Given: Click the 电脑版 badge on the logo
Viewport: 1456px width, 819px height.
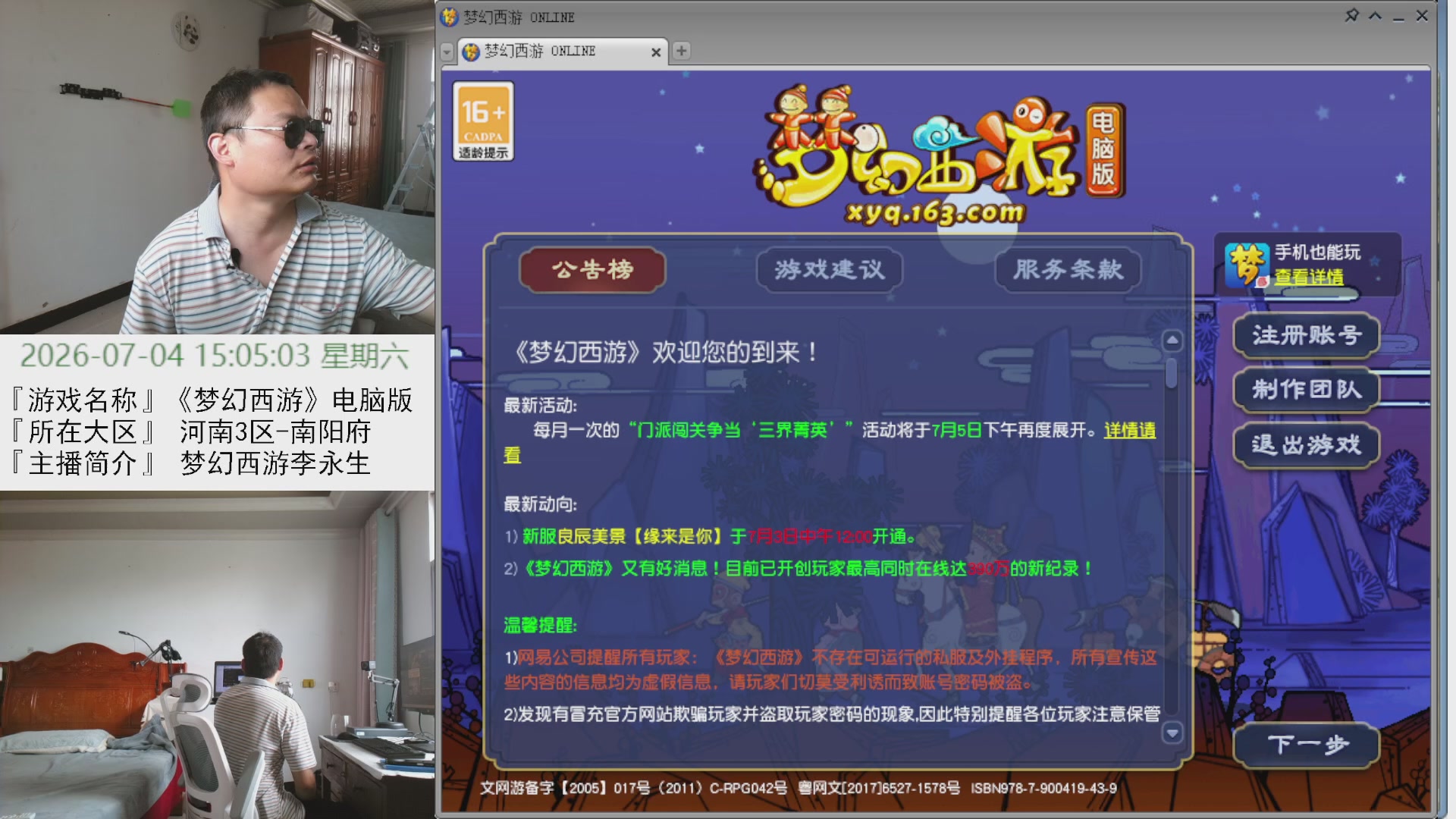Looking at the screenshot, I should click(1103, 150).
